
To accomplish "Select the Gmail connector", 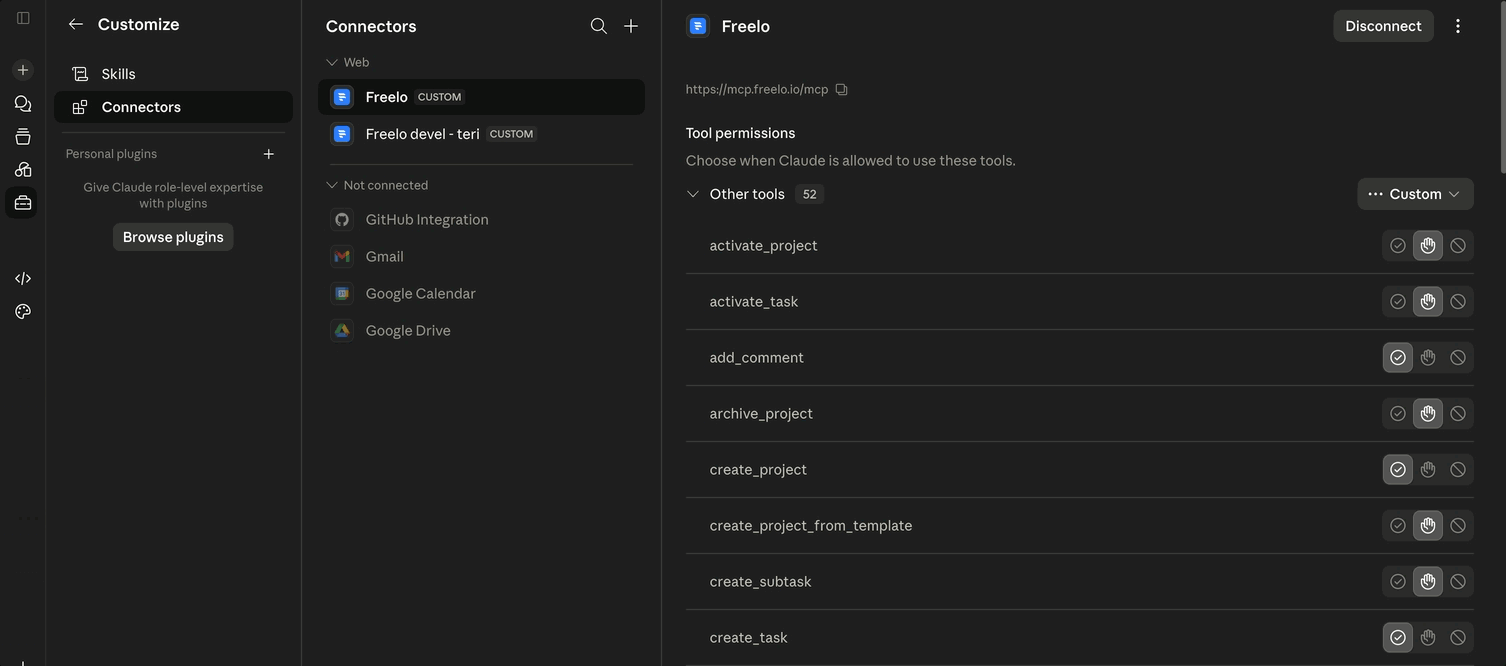I will tap(481, 257).
